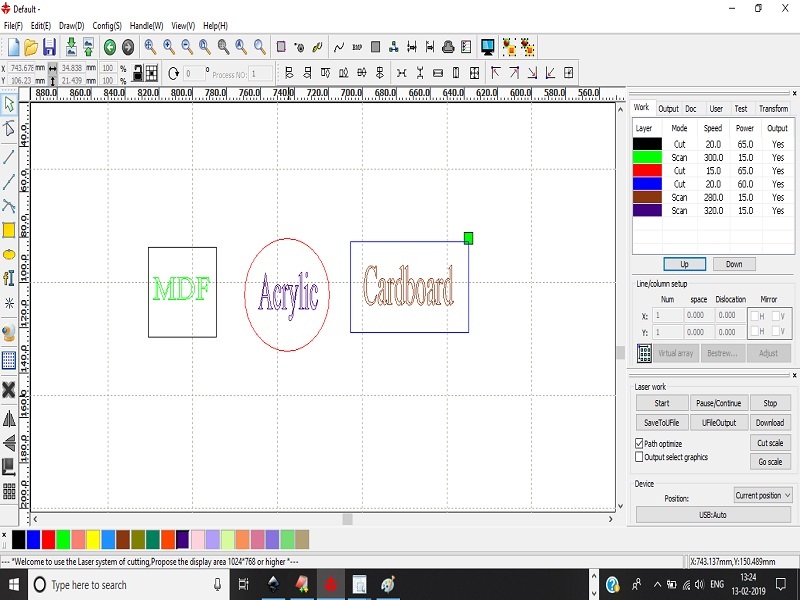The width and height of the screenshot is (800, 600).
Task: Click Type here to search box
Action: [x=128, y=585]
